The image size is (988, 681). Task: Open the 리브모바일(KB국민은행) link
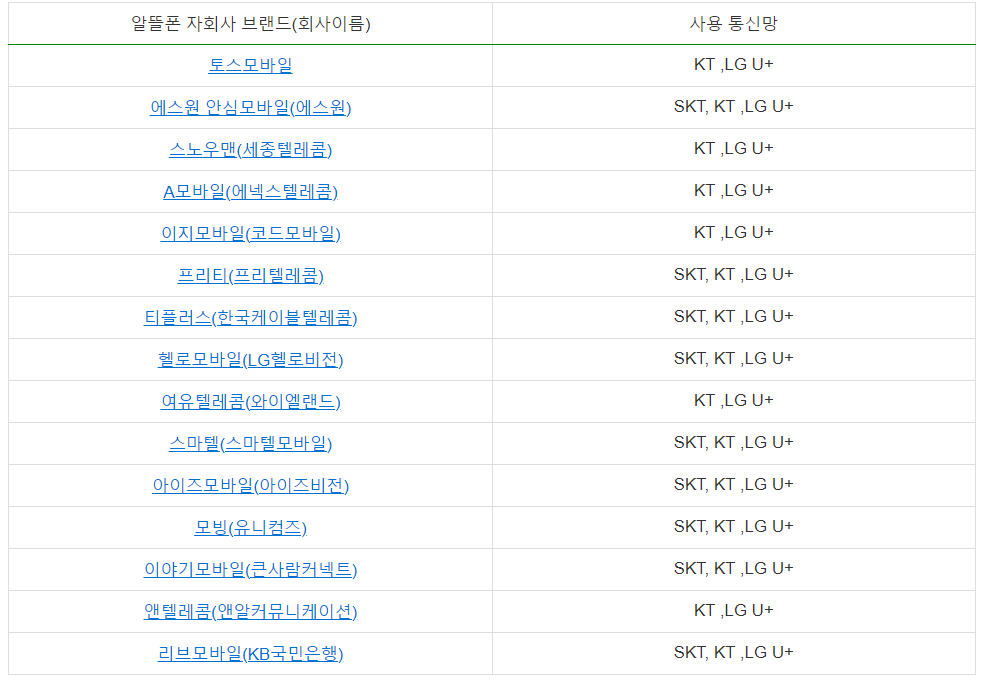(x=250, y=653)
